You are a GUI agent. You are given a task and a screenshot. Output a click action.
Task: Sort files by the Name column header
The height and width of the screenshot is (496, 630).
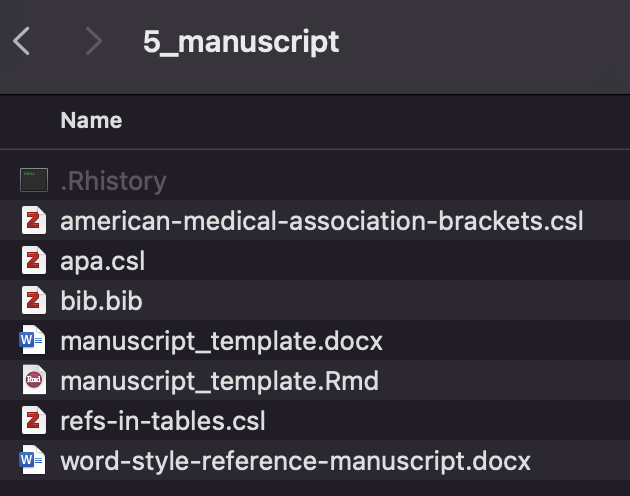(x=91, y=121)
